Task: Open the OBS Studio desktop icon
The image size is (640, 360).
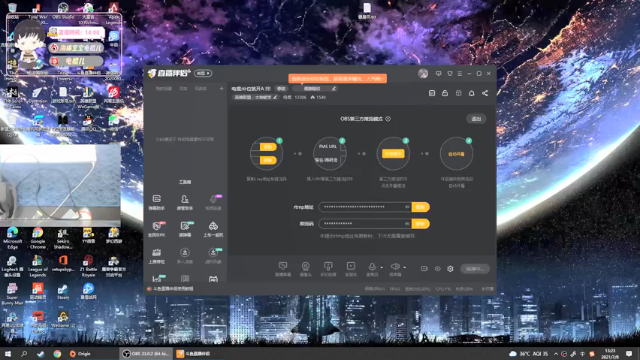Action: 63,11
